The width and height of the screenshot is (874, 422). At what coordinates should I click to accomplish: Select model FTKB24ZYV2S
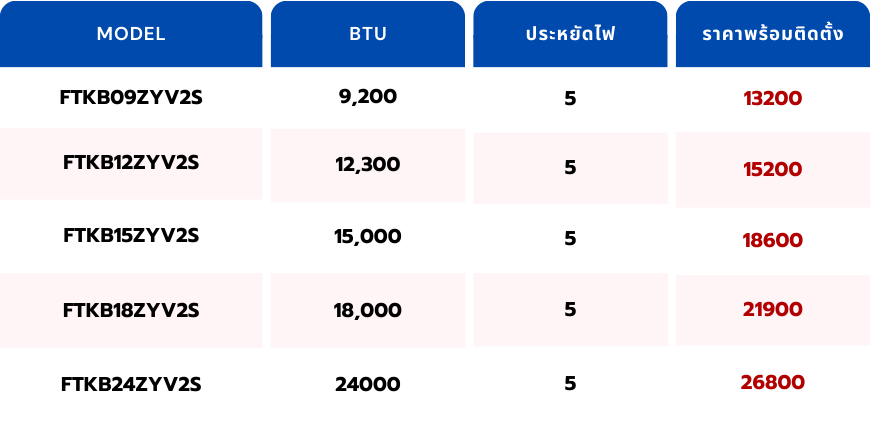pos(131,384)
